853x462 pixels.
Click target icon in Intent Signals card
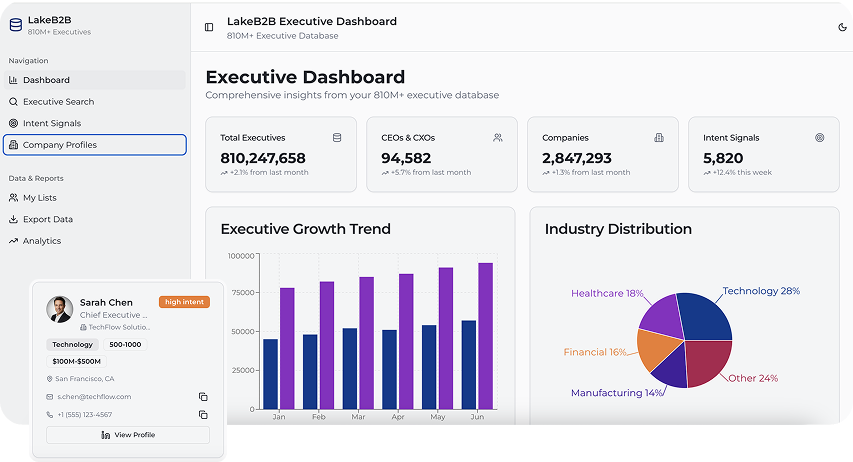(820, 138)
